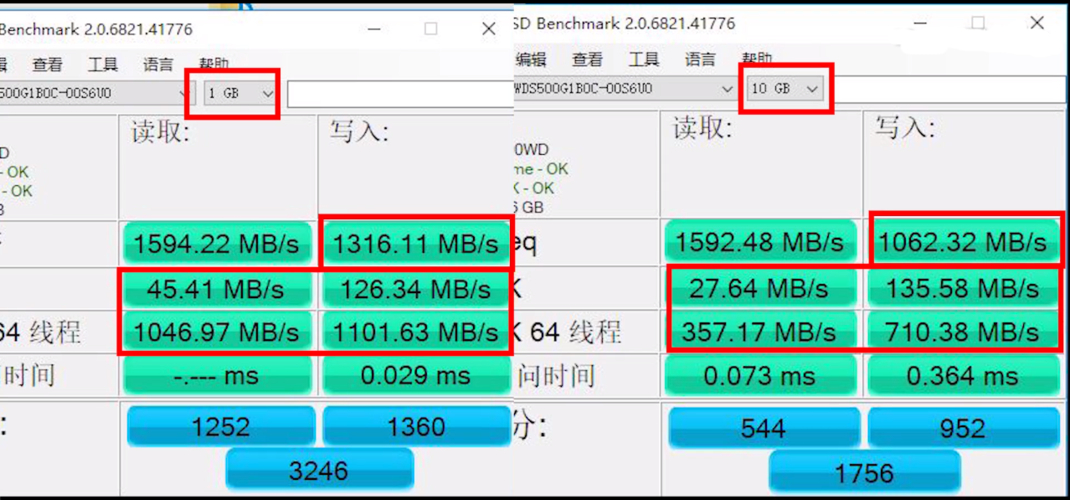Click the 1252 read score
This screenshot has height=500, width=1070.
221,427
